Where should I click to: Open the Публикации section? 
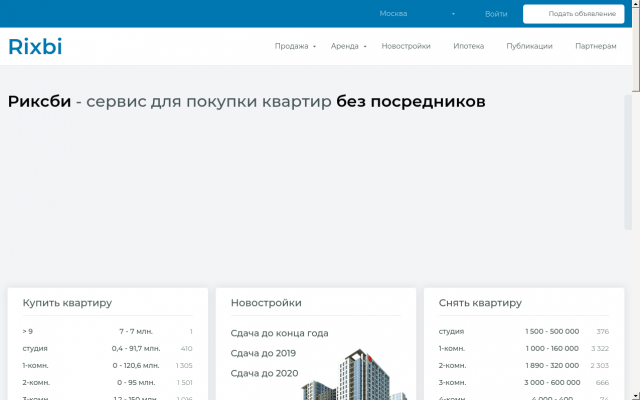coord(529,46)
